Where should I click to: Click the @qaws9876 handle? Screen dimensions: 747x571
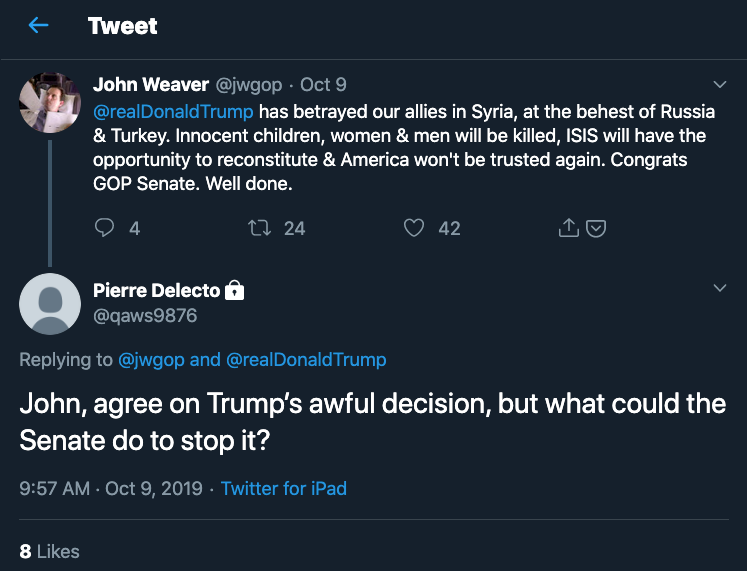coord(145,316)
